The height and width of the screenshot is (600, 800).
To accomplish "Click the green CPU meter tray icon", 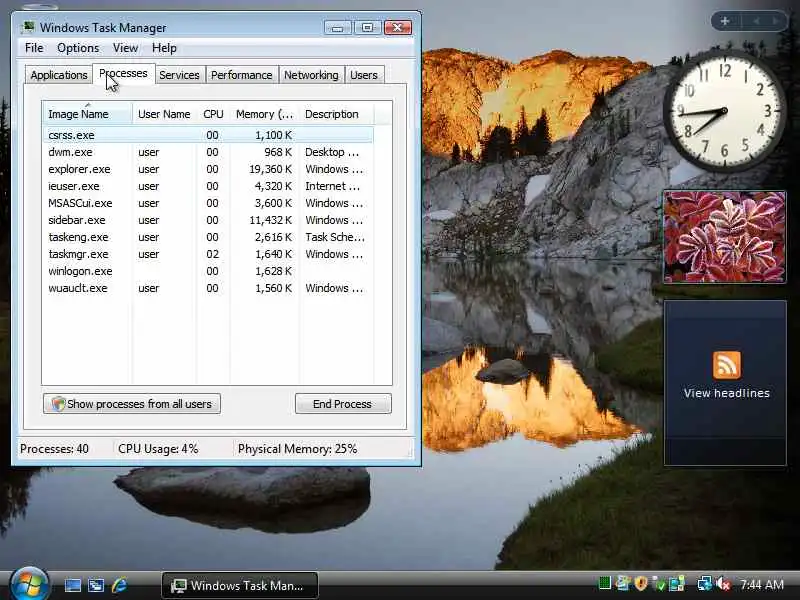I will [x=604, y=583].
